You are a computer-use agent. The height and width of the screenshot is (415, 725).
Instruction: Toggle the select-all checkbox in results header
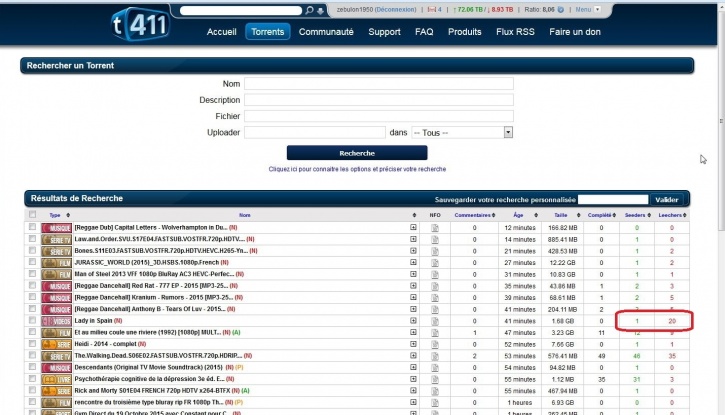(x=32, y=215)
